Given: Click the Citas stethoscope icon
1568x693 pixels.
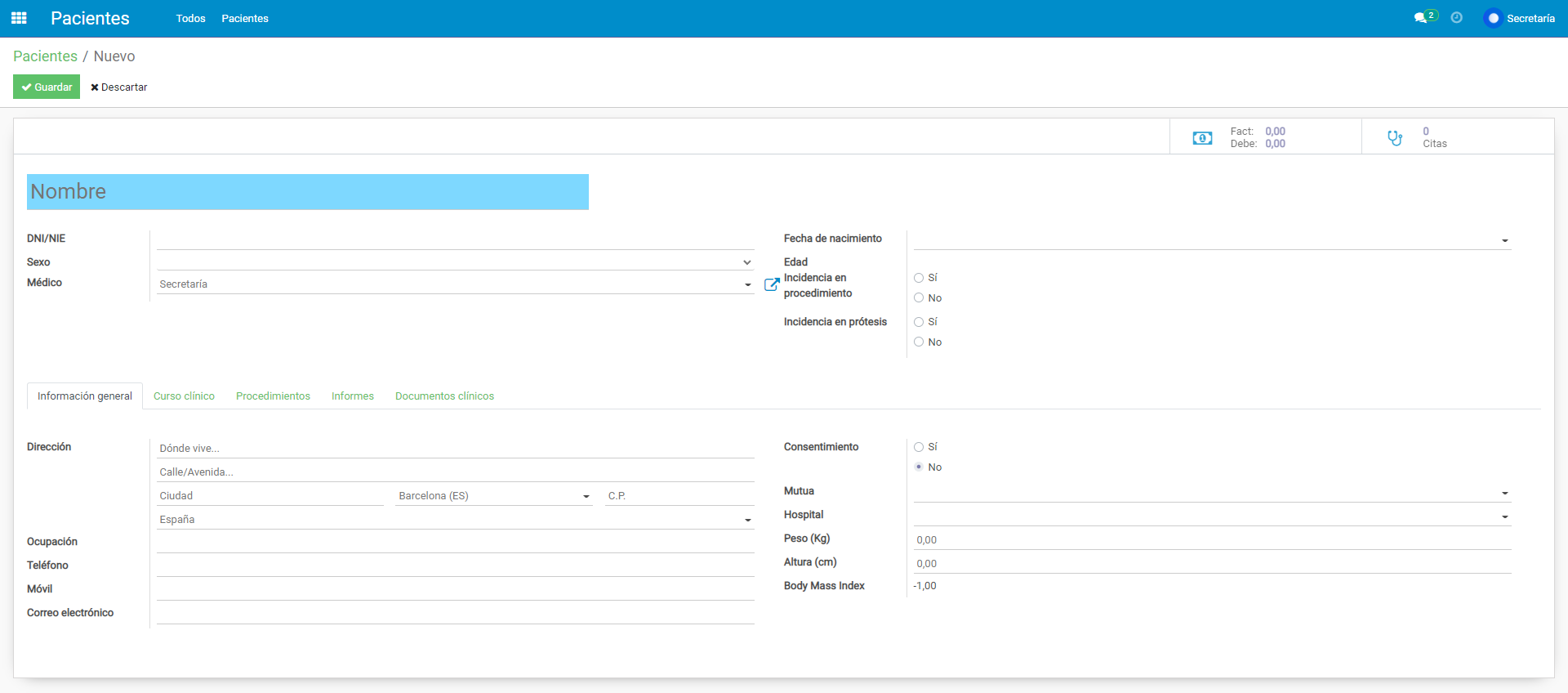Looking at the screenshot, I should tap(1395, 138).
